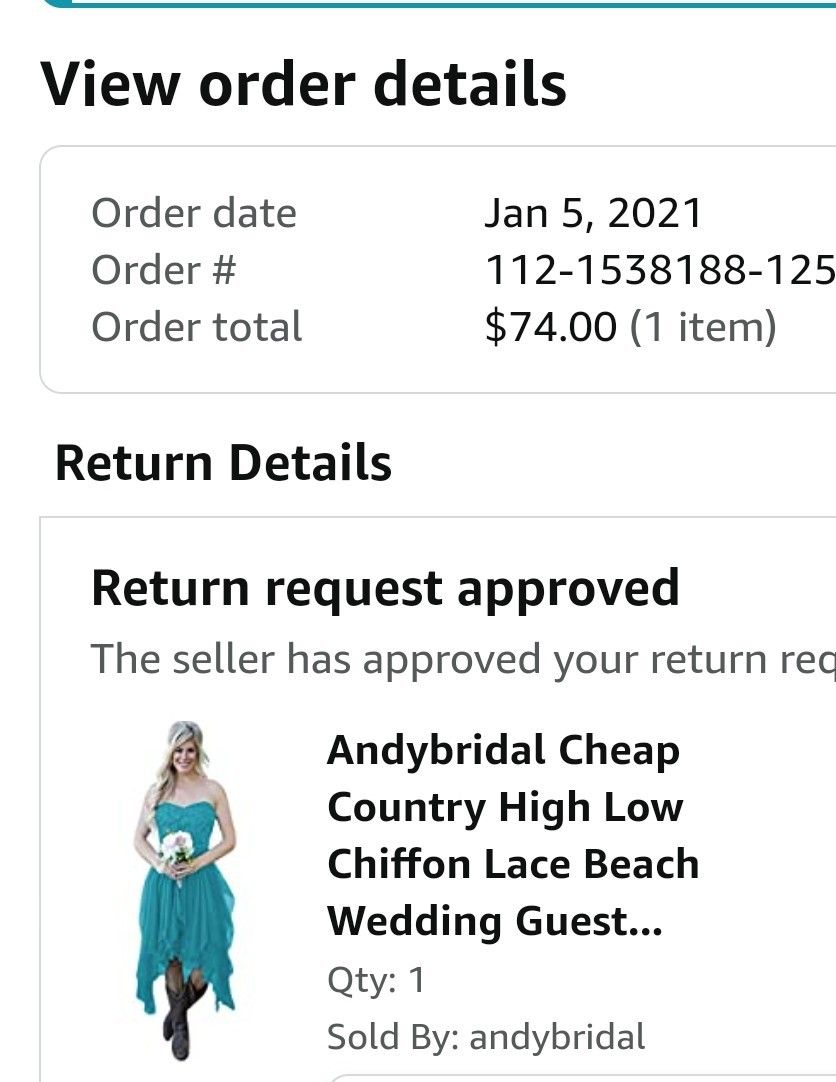Tap the Return request approved status heading

tap(385, 588)
